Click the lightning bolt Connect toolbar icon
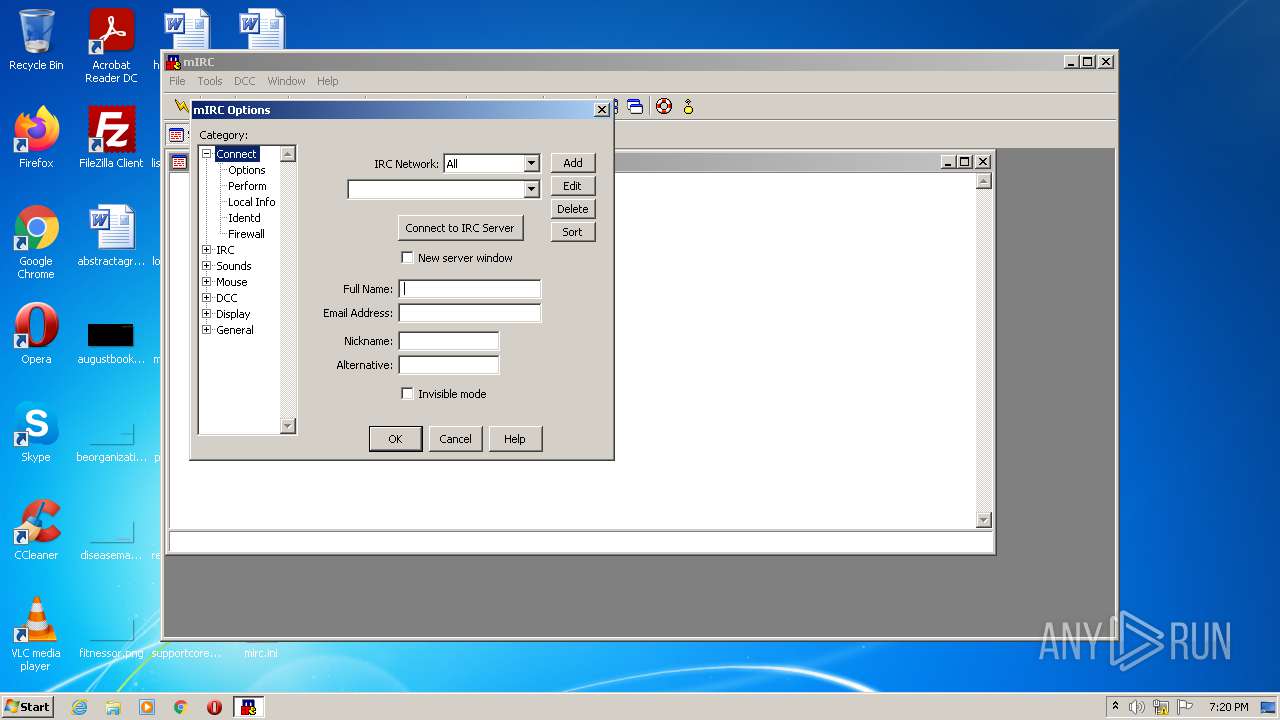 tap(181, 106)
